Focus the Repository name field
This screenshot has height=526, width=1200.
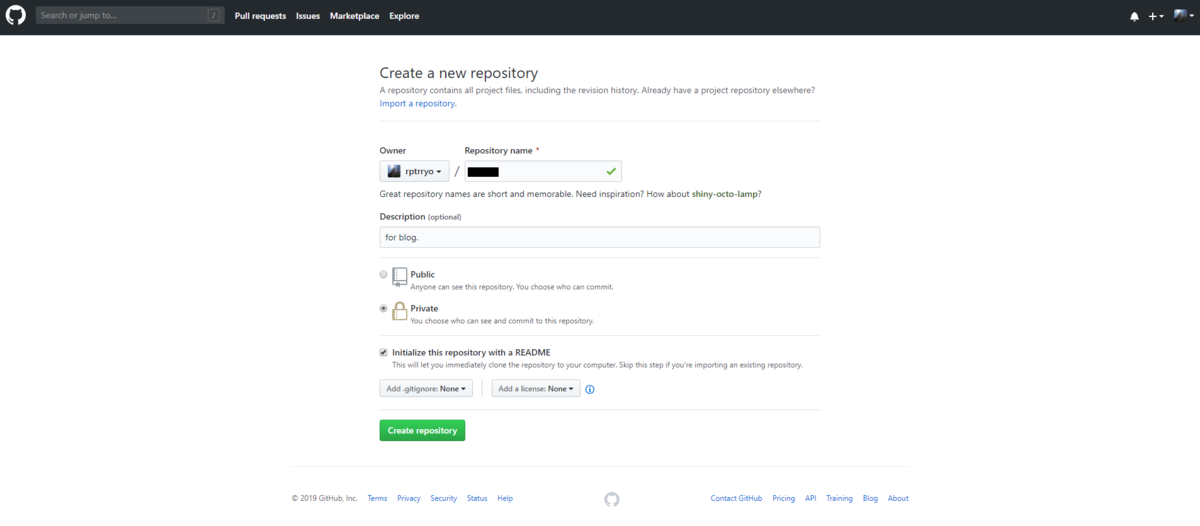(x=544, y=171)
